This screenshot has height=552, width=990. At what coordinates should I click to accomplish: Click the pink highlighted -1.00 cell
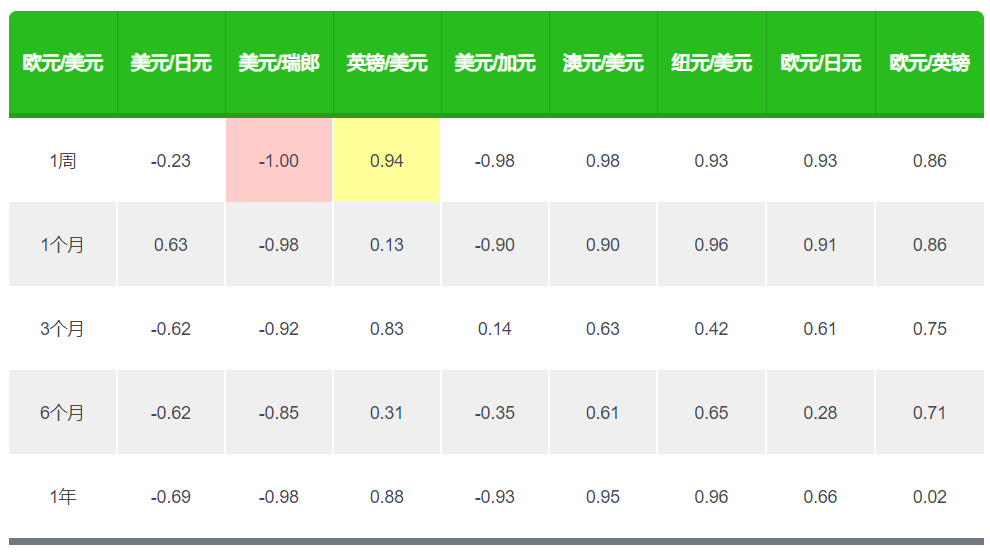tap(279, 161)
